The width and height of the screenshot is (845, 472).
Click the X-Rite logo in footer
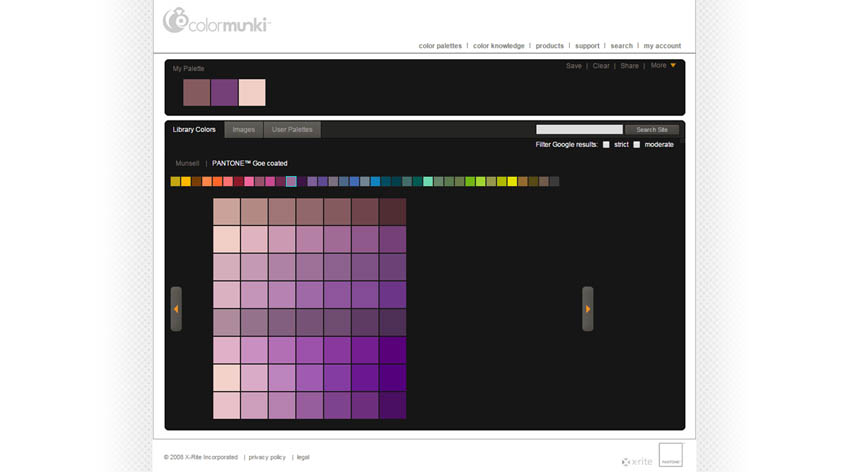[x=634, y=461]
